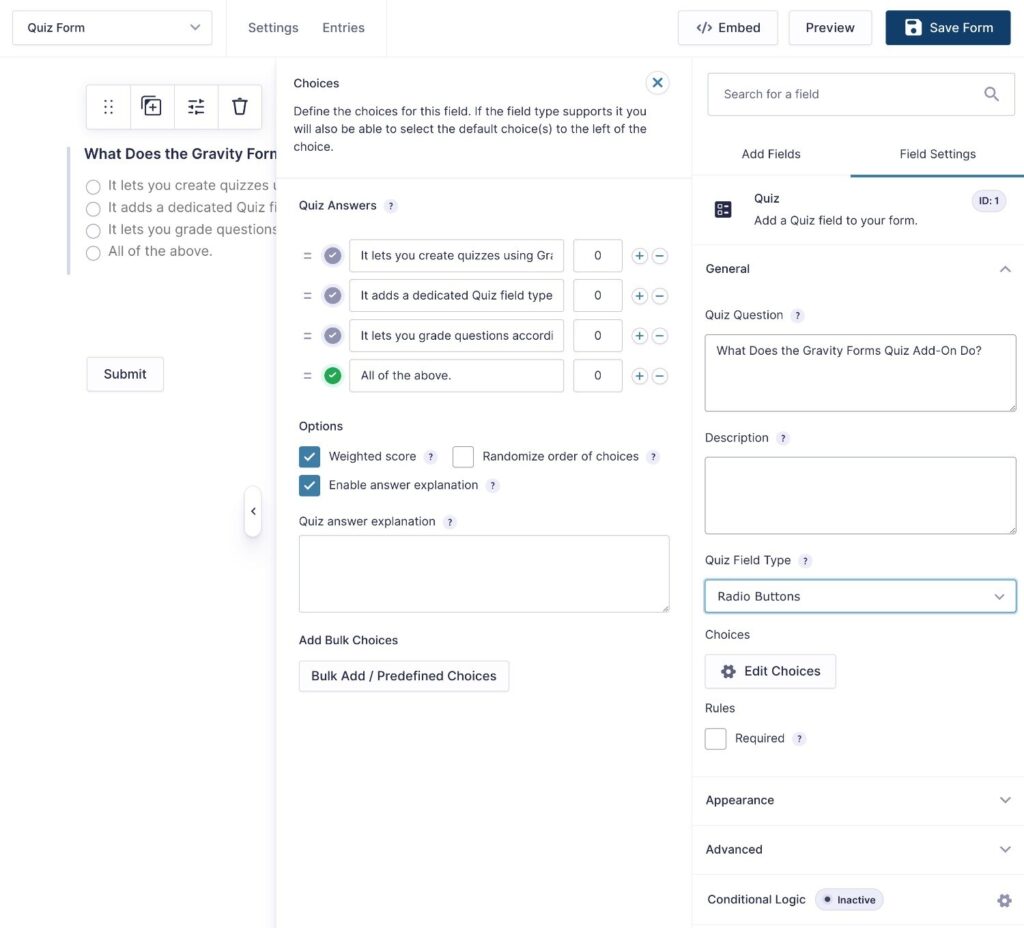Check the Required rule checkbox
Image resolution: width=1024 pixels, height=928 pixels.
click(x=715, y=738)
